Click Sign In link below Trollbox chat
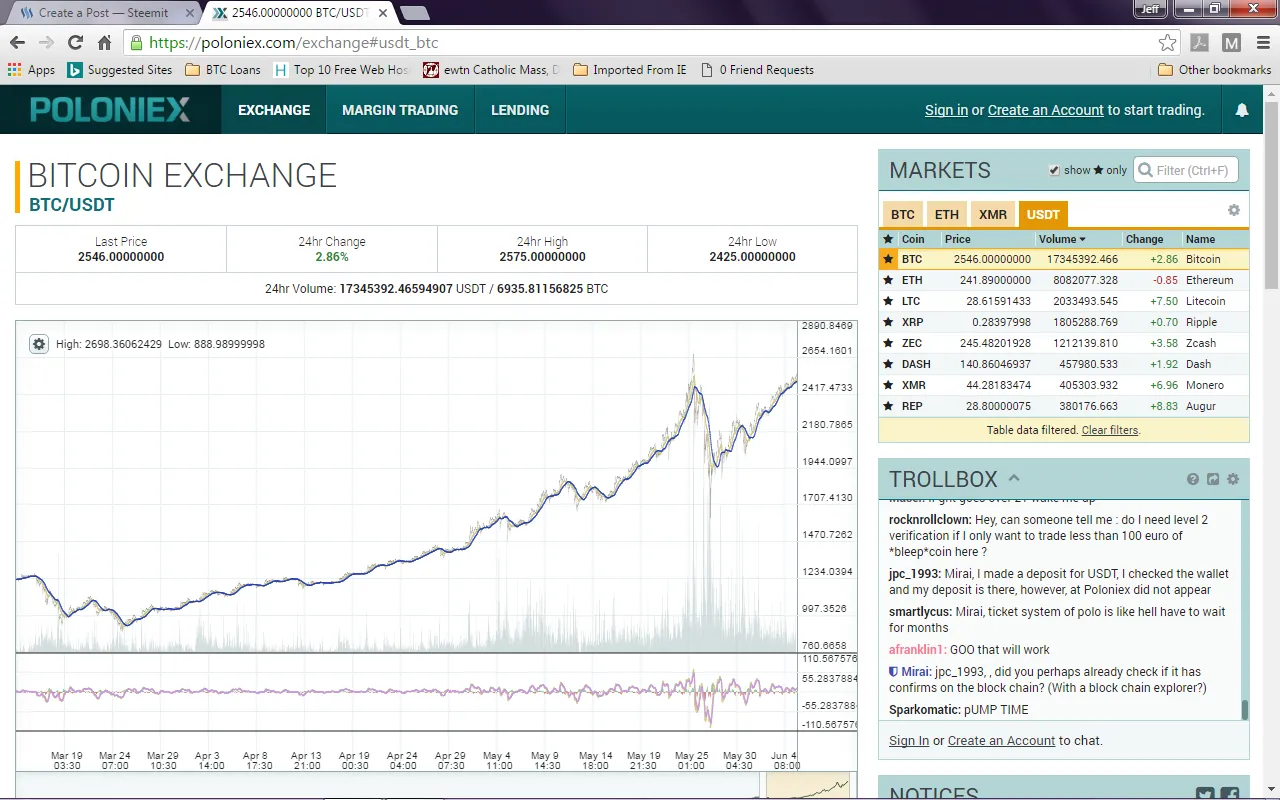 pyautogui.click(x=909, y=741)
